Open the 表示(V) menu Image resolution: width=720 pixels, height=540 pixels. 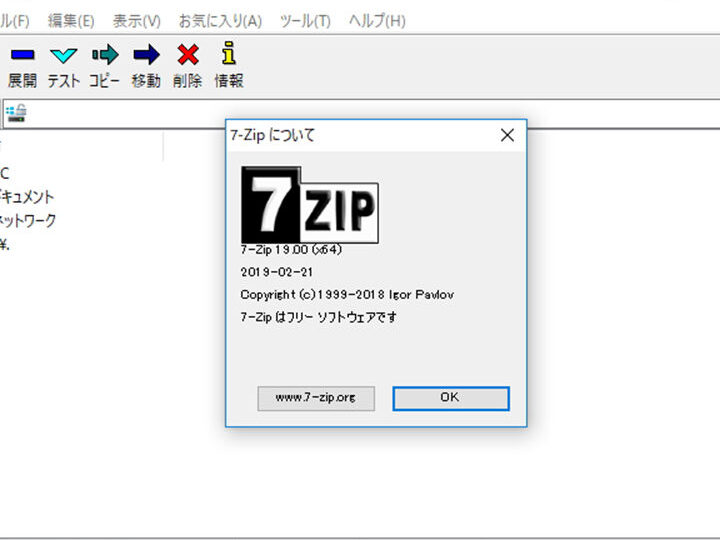[x=136, y=20]
